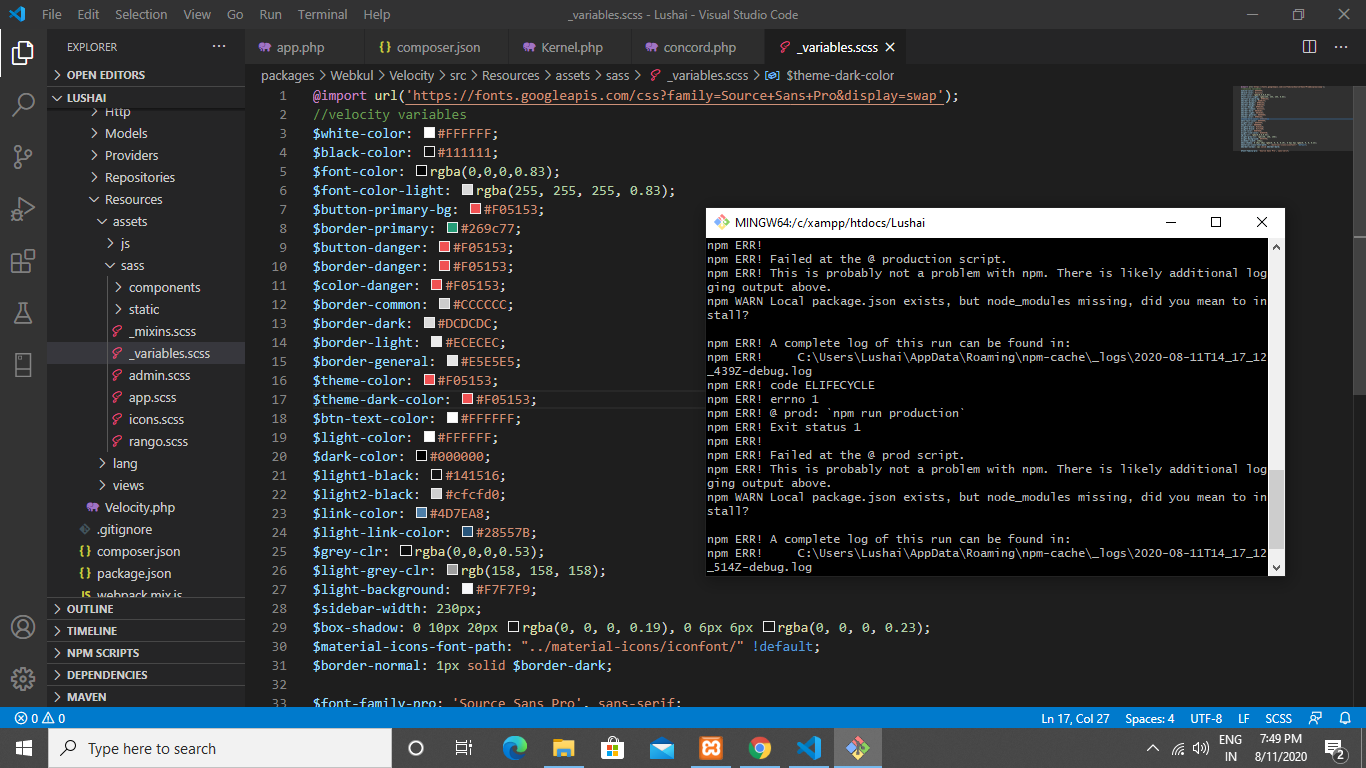Expand the TIMELINE section

pyautogui.click(x=146, y=631)
